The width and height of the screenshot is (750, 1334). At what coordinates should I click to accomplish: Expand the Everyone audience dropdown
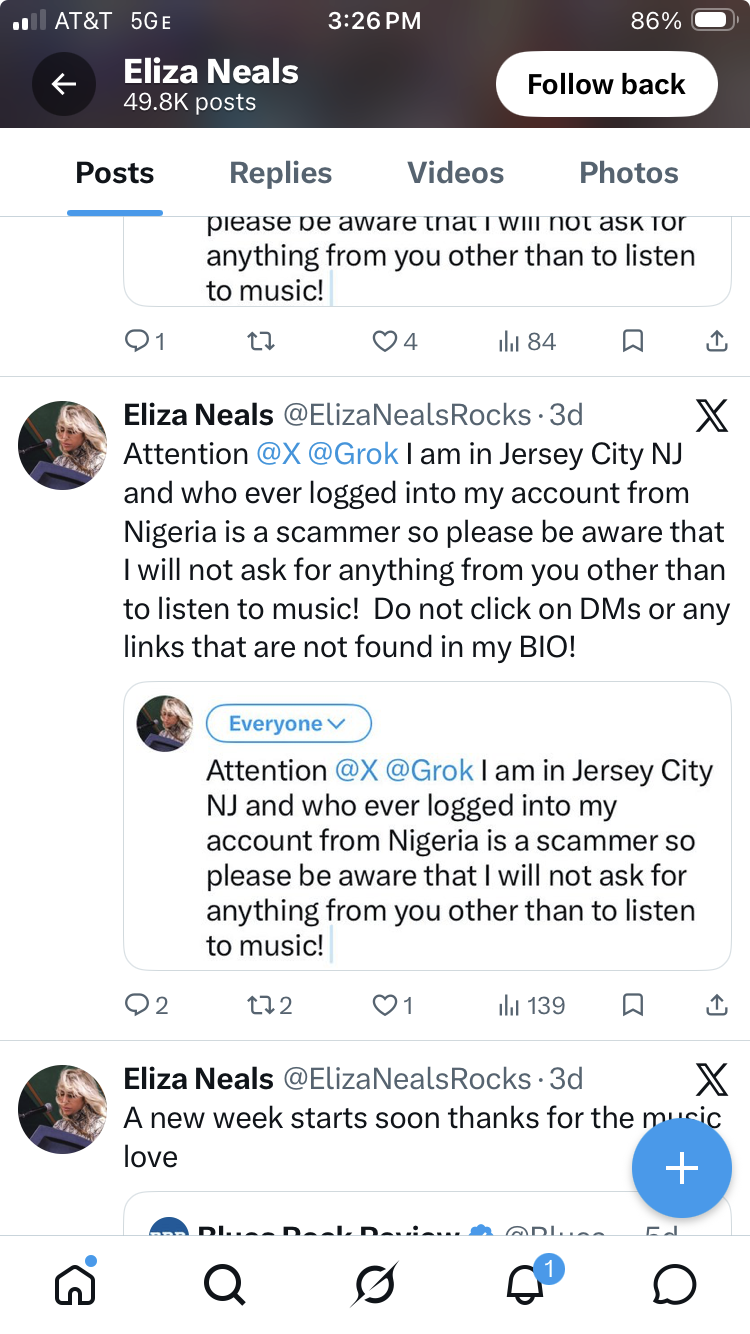[x=288, y=724]
